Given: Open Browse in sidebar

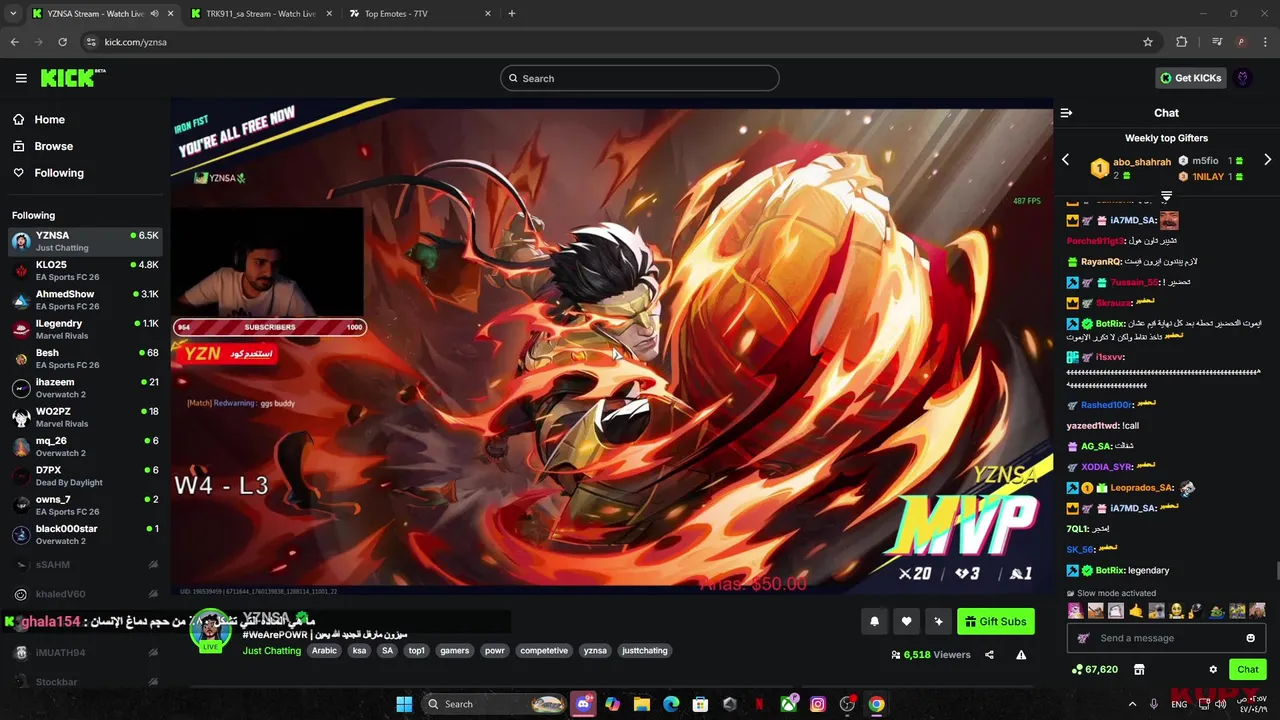Looking at the screenshot, I should click(53, 146).
